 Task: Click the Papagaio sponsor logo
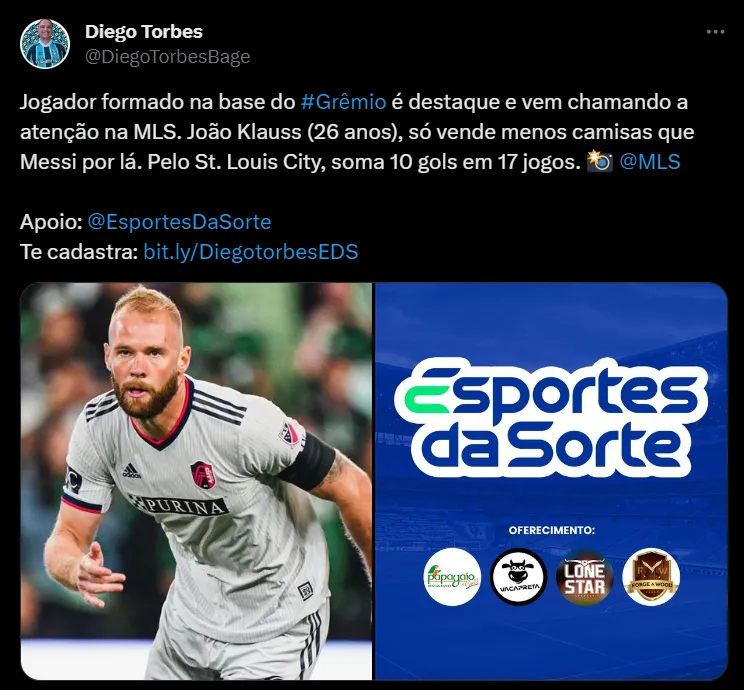(x=452, y=577)
